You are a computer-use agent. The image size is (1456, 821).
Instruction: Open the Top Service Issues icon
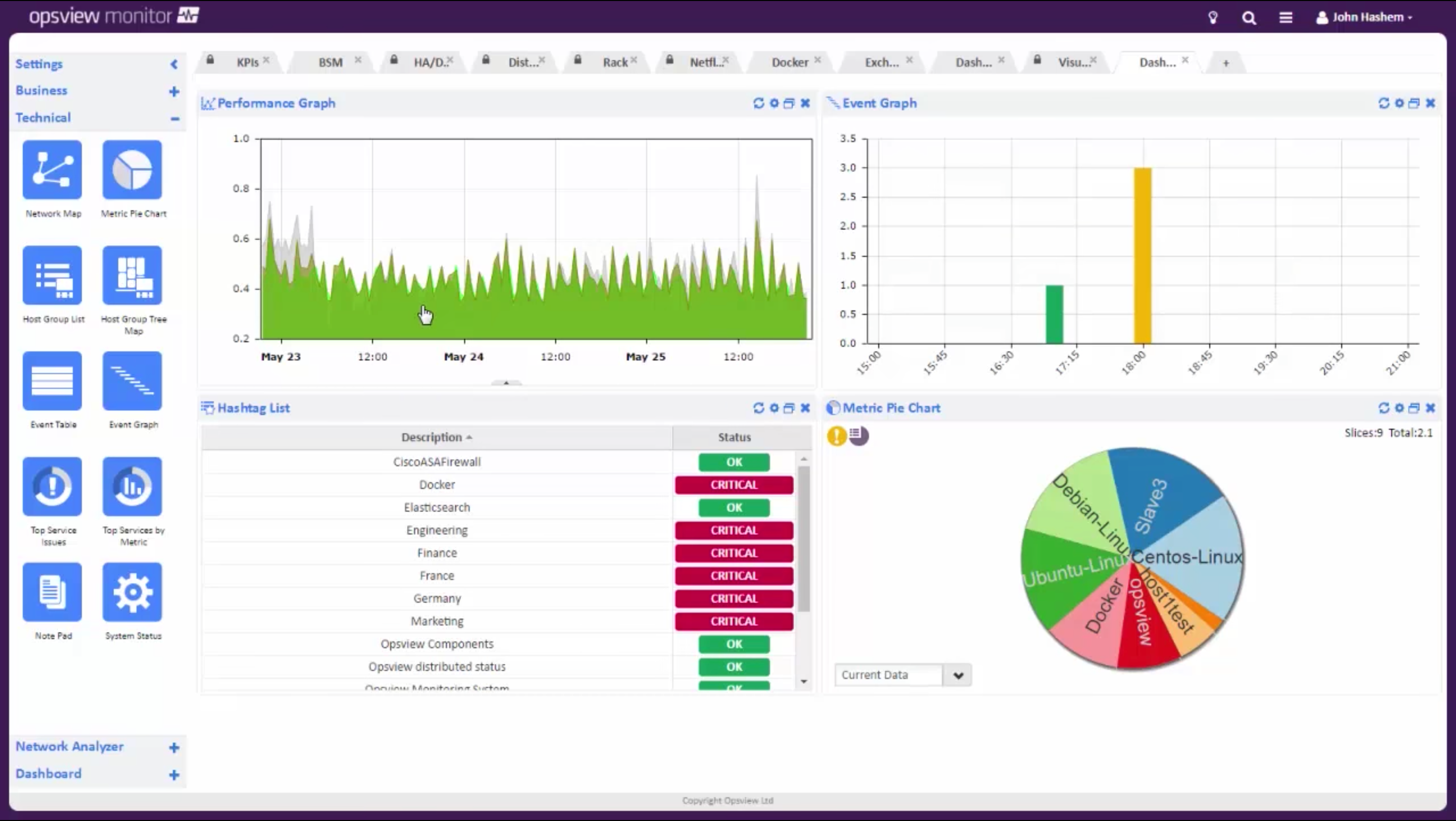[52, 486]
